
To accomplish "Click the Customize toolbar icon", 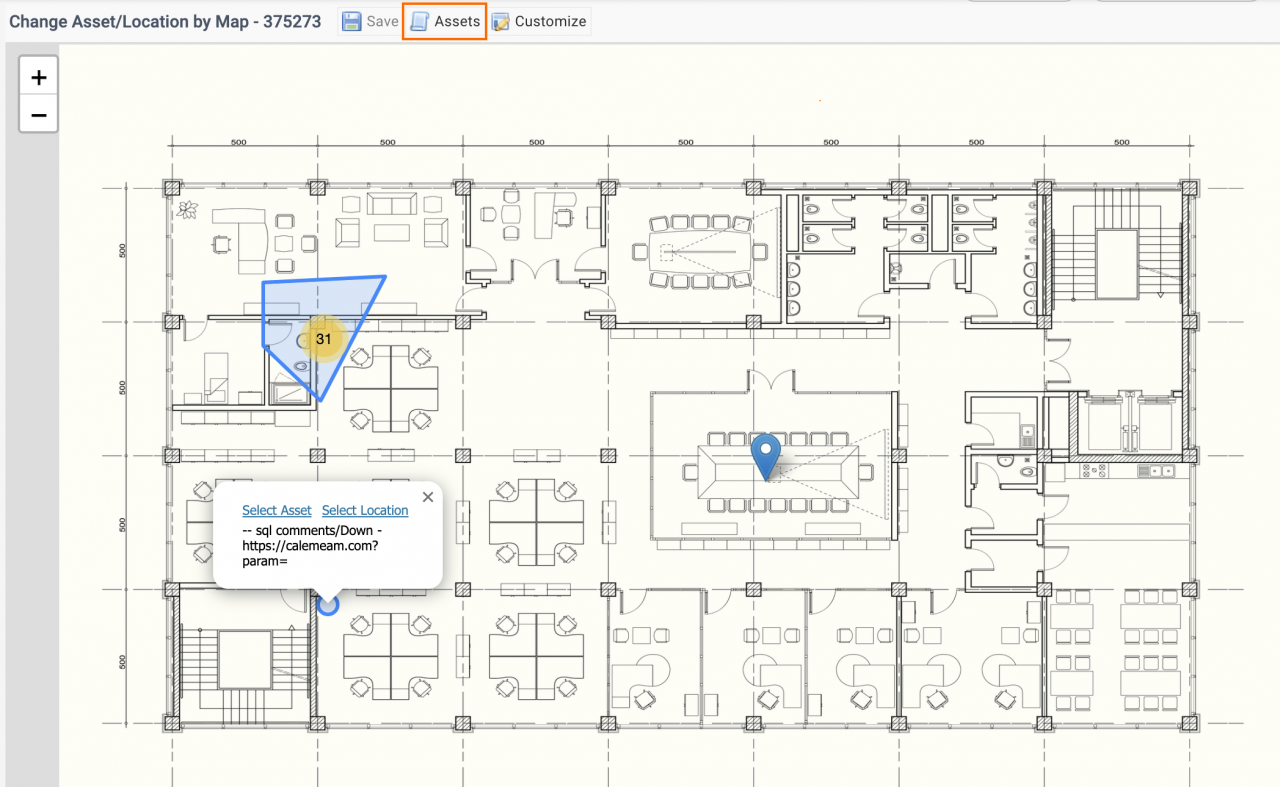I will pos(501,21).
